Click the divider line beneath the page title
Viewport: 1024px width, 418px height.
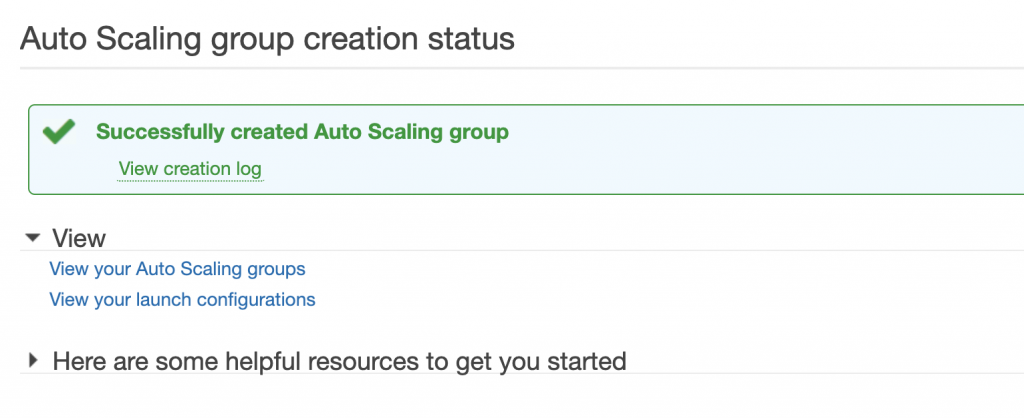tap(500, 68)
